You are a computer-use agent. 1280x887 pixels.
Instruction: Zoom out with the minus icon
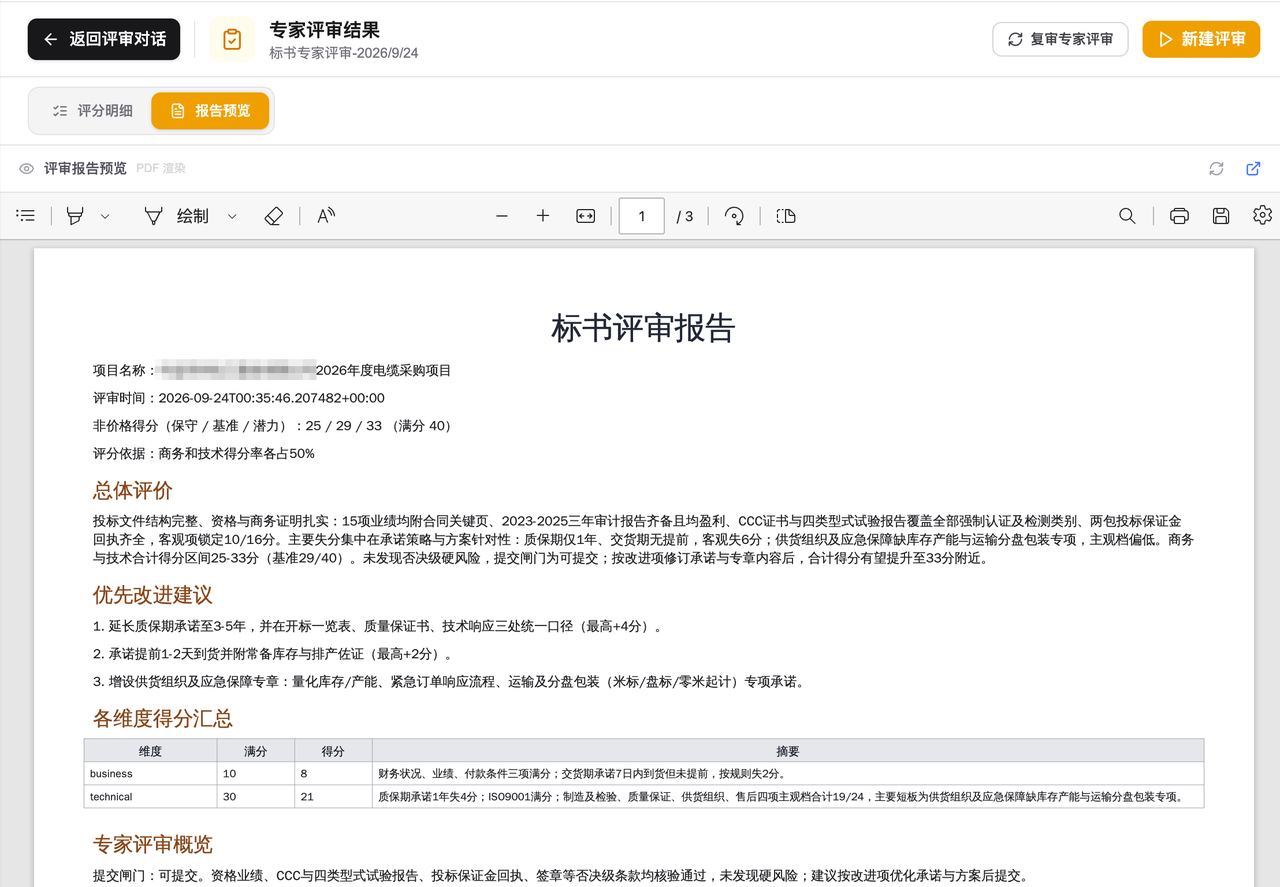click(x=502, y=216)
